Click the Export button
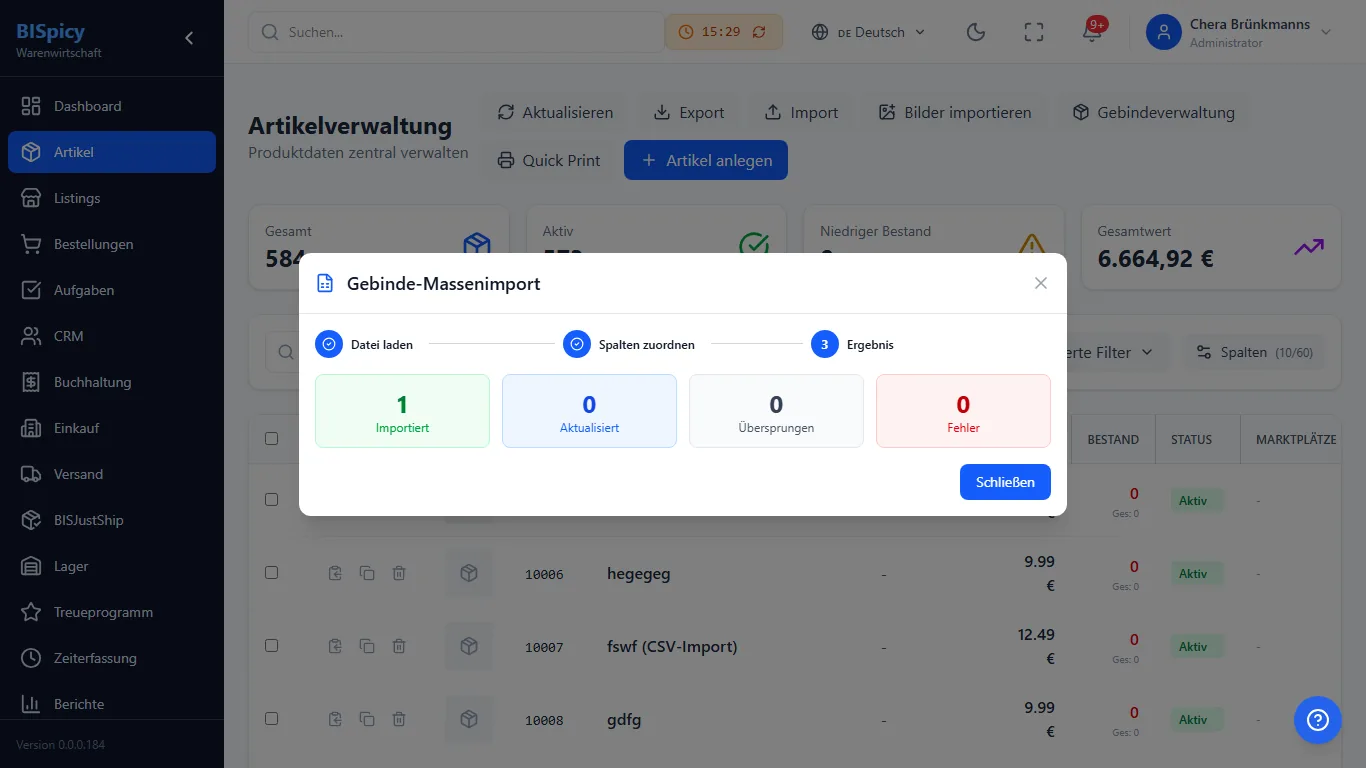Screen dimensions: 1366x768 [688, 112]
